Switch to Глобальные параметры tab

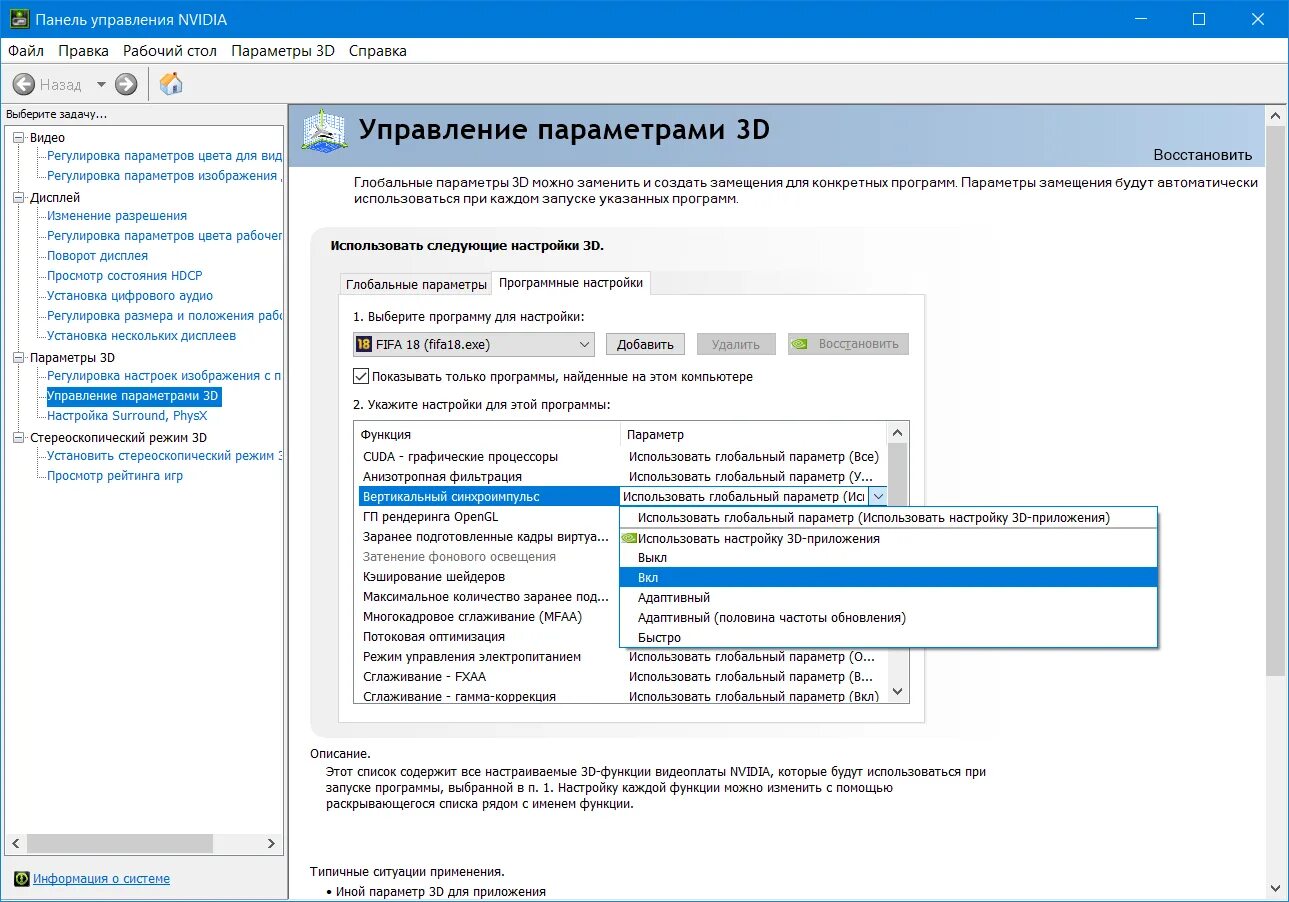(x=415, y=284)
